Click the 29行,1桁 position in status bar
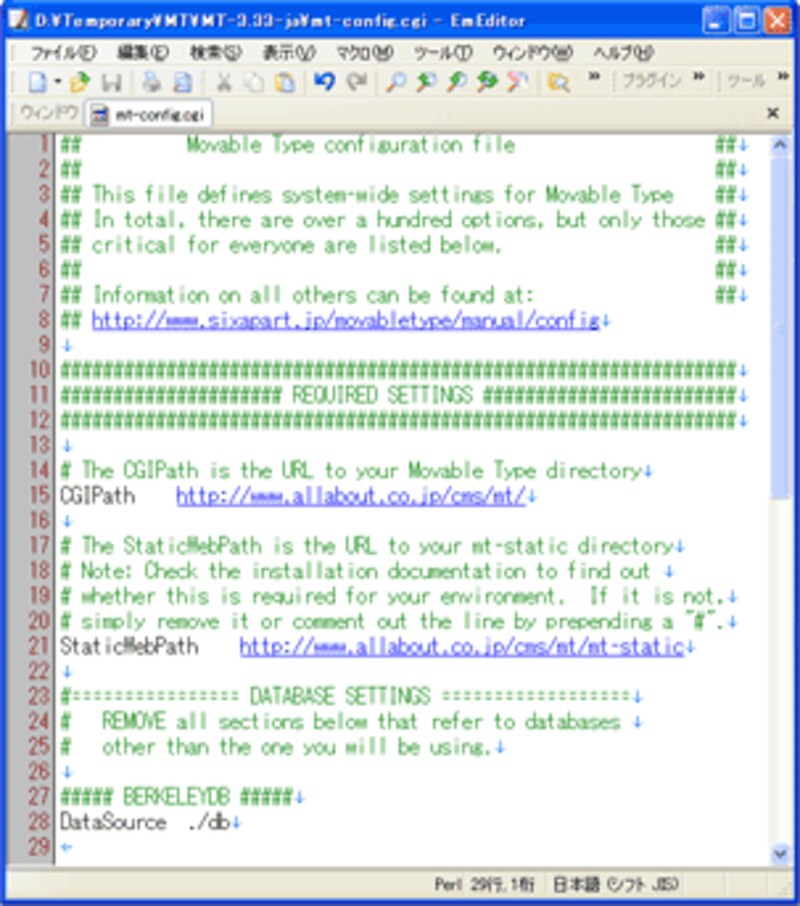Image resolution: width=800 pixels, height=906 pixels. [x=502, y=885]
